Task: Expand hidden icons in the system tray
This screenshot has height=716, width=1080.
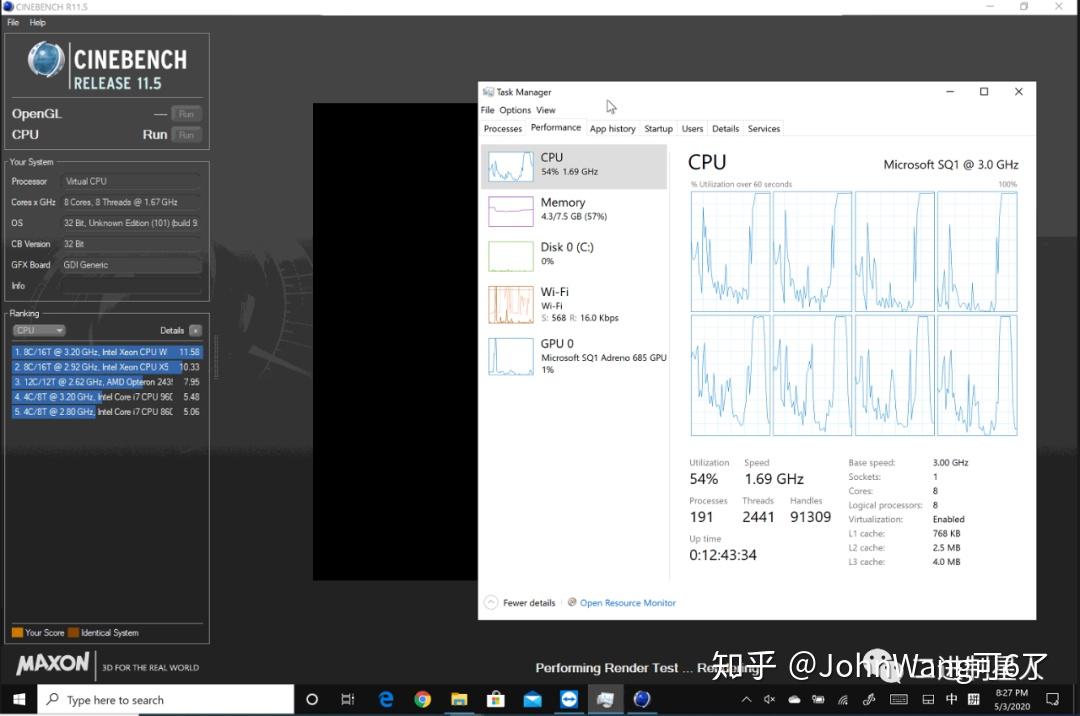Action: (x=746, y=699)
